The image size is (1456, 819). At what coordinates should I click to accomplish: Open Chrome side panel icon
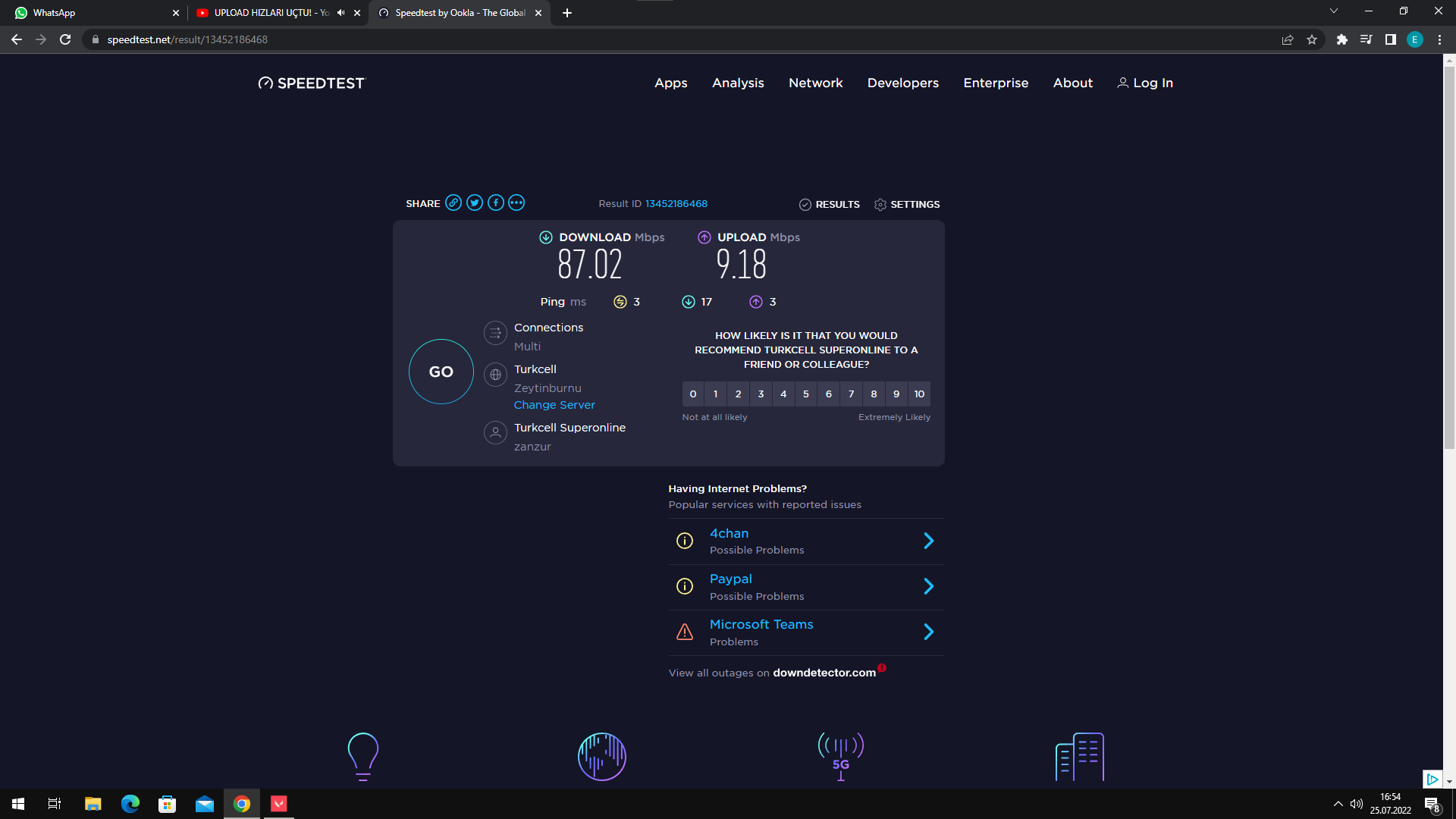(1391, 39)
